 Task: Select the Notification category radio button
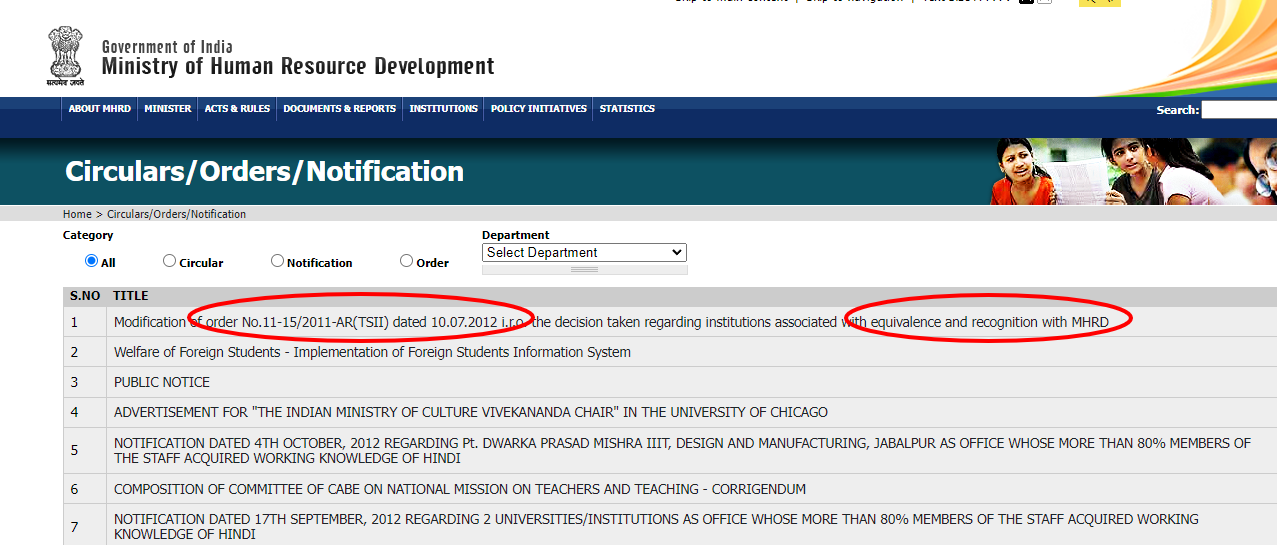coord(277,261)
